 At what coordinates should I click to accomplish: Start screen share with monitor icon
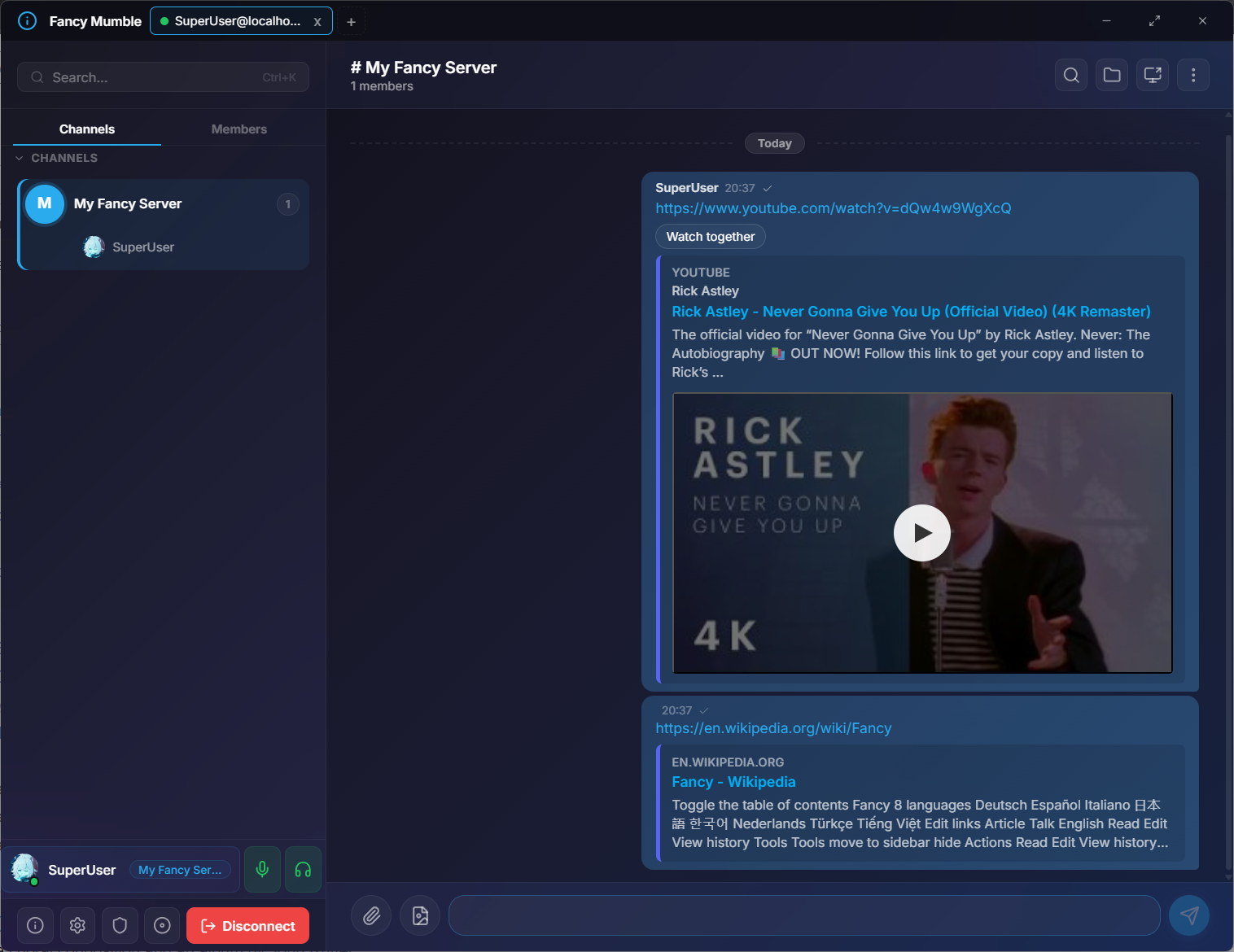(x=1153, y=76)
